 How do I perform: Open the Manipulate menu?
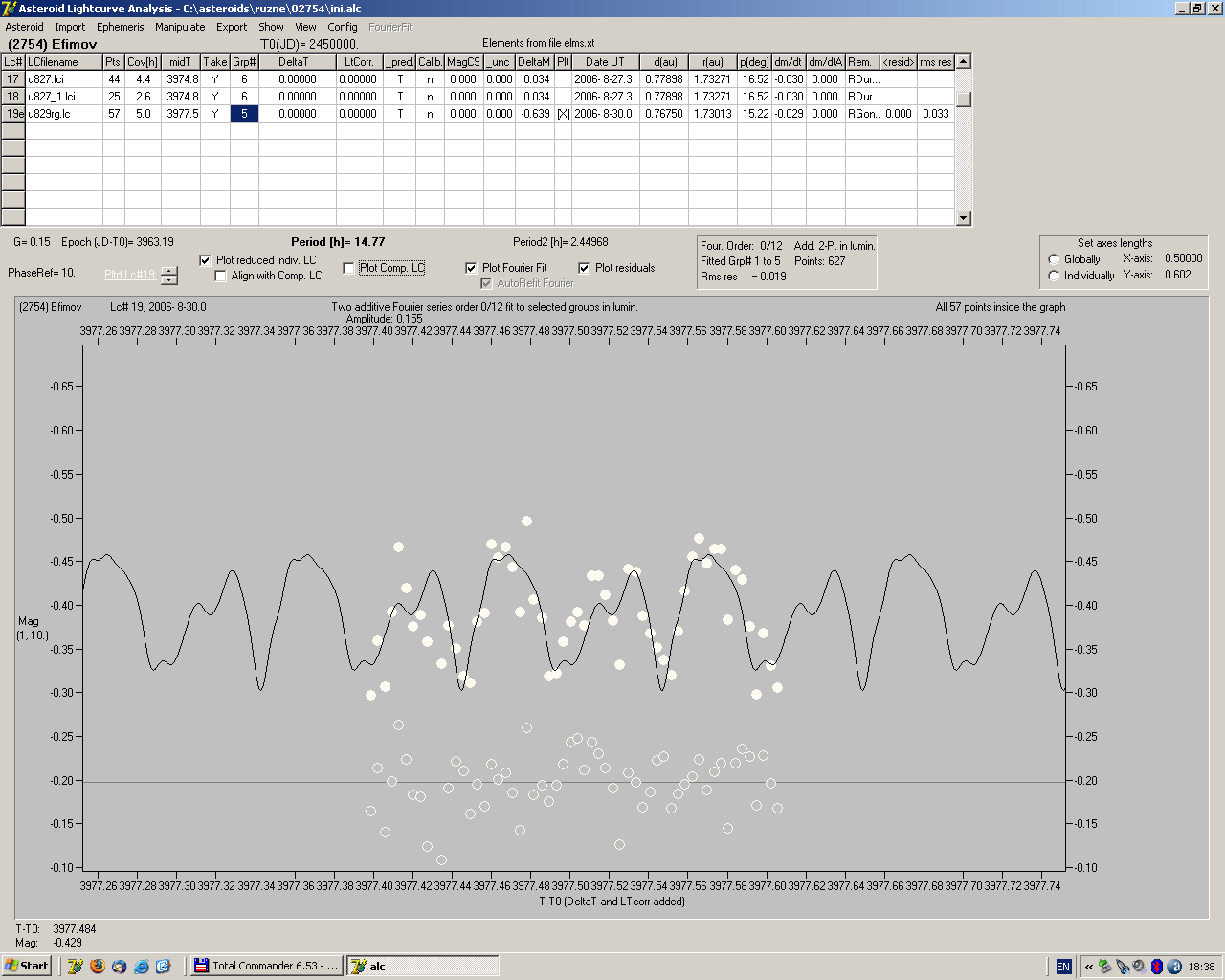tap(180, 27)
